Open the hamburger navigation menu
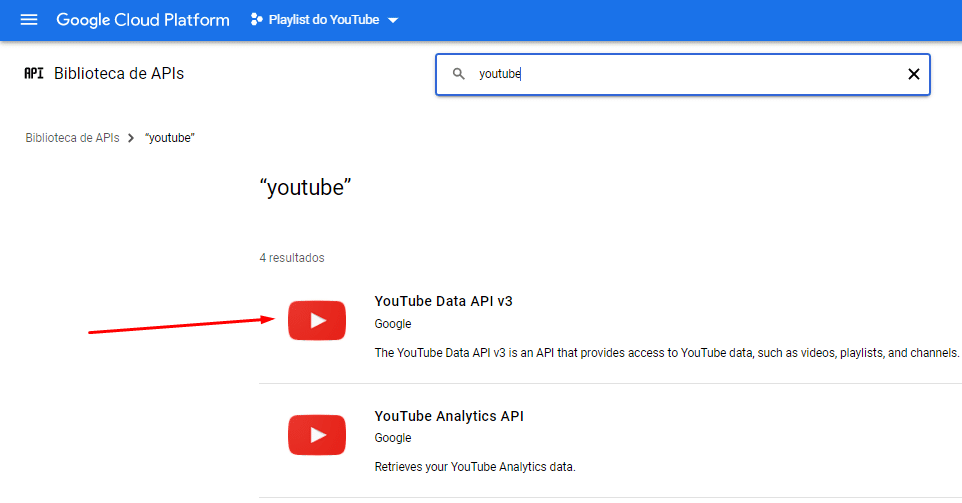This screenshot has width=962, height=503. [x=29, y=20]
